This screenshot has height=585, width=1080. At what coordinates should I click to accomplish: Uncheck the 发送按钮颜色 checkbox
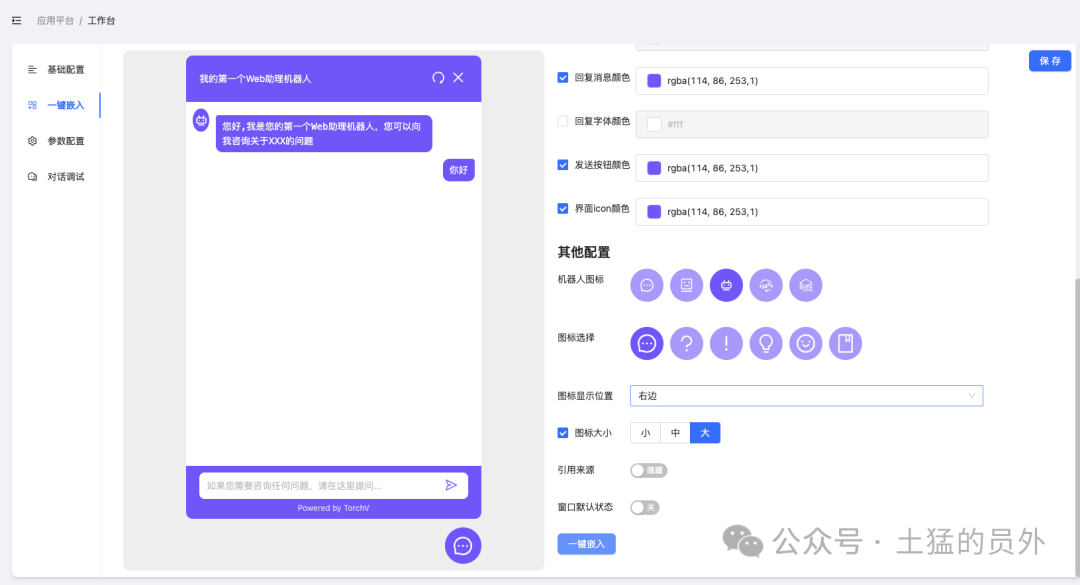tap(563, 165)
